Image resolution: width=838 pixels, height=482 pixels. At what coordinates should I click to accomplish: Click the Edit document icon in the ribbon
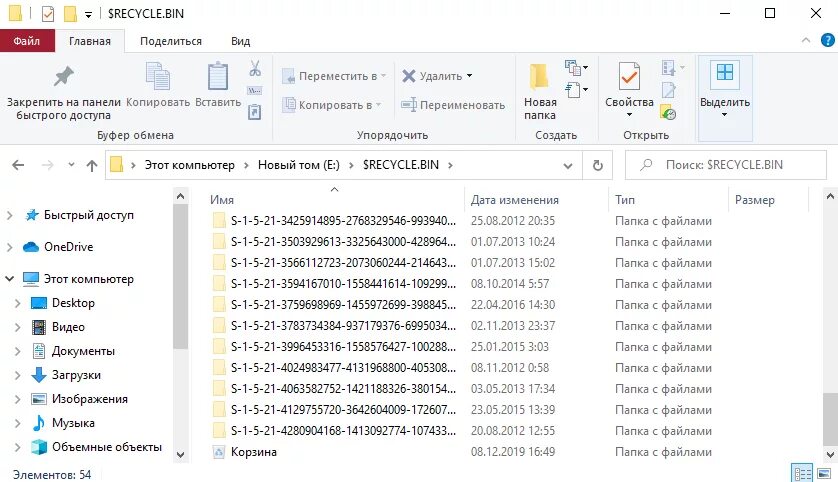click(x=668, y=90)
